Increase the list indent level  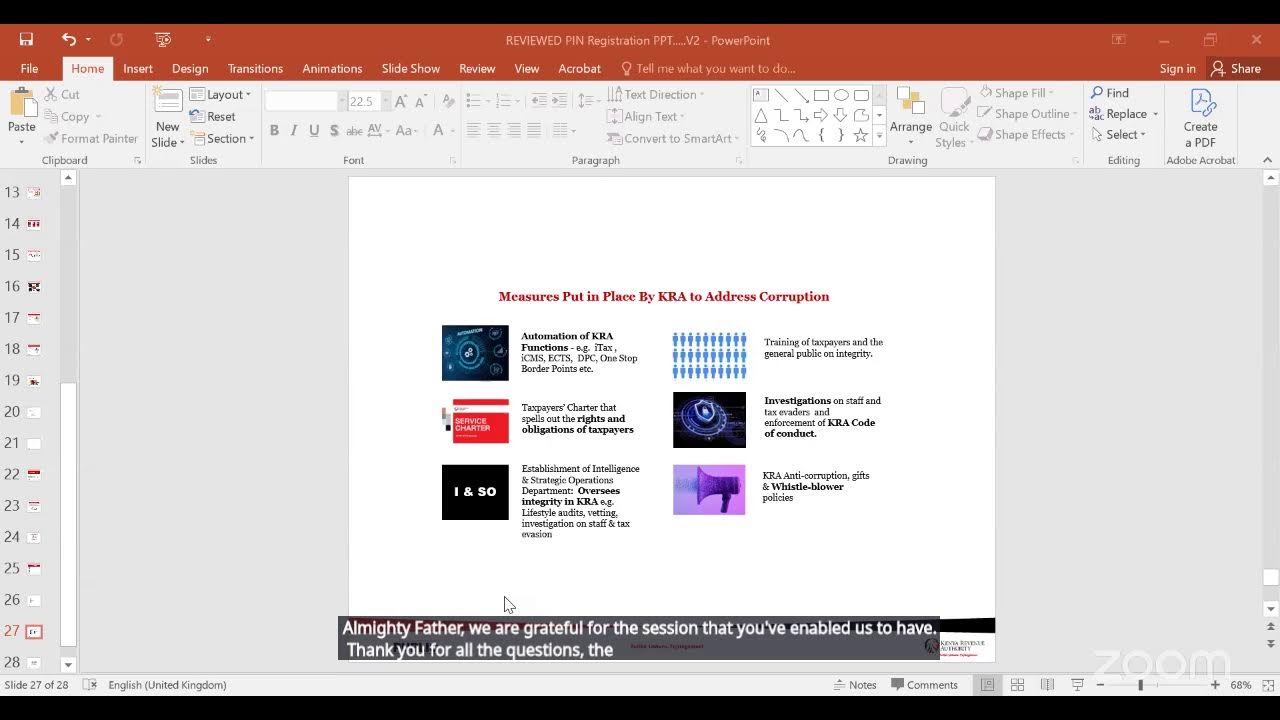[559, 101]
